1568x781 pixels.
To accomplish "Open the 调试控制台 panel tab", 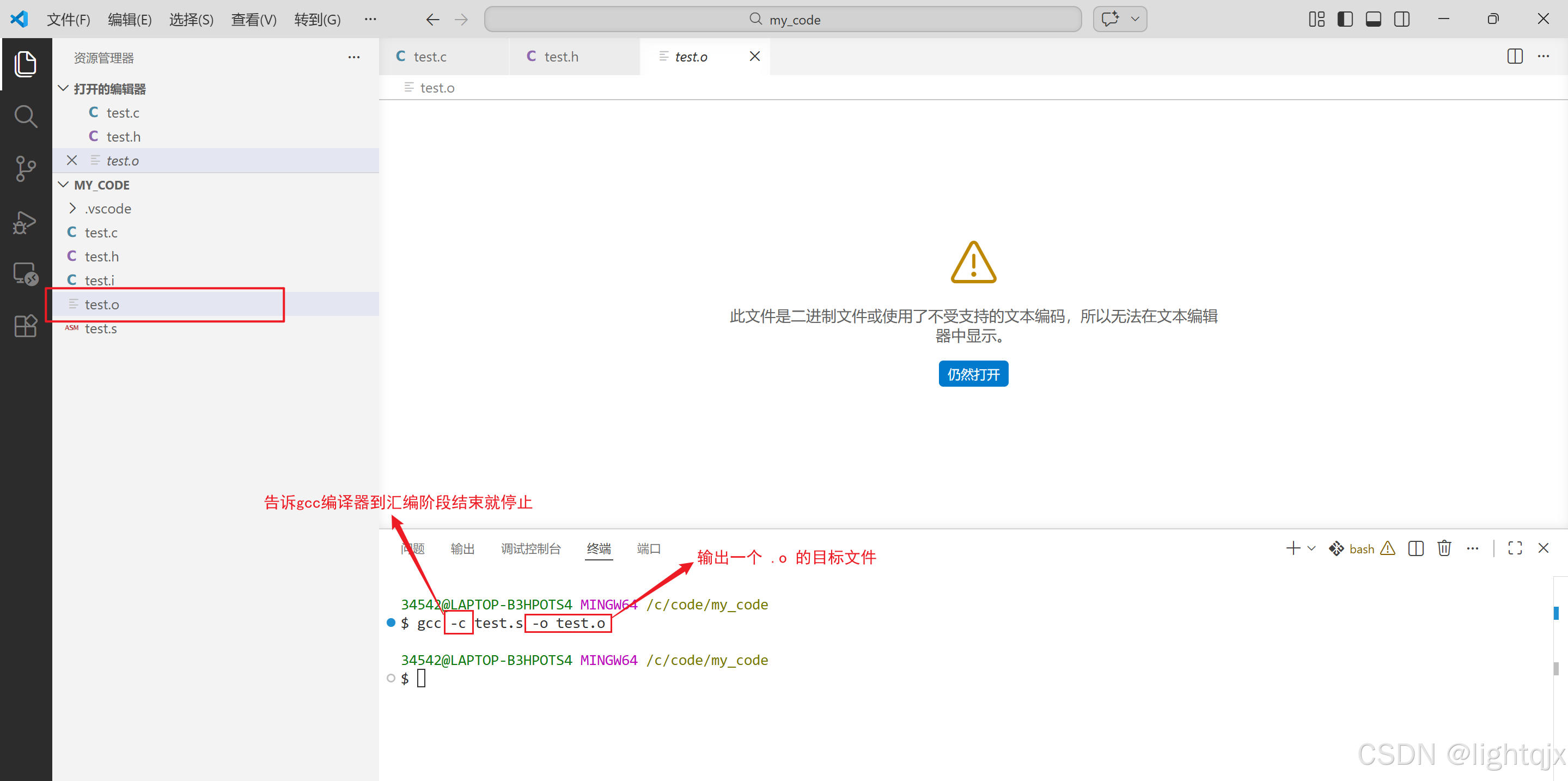I will tap(531, 548).
